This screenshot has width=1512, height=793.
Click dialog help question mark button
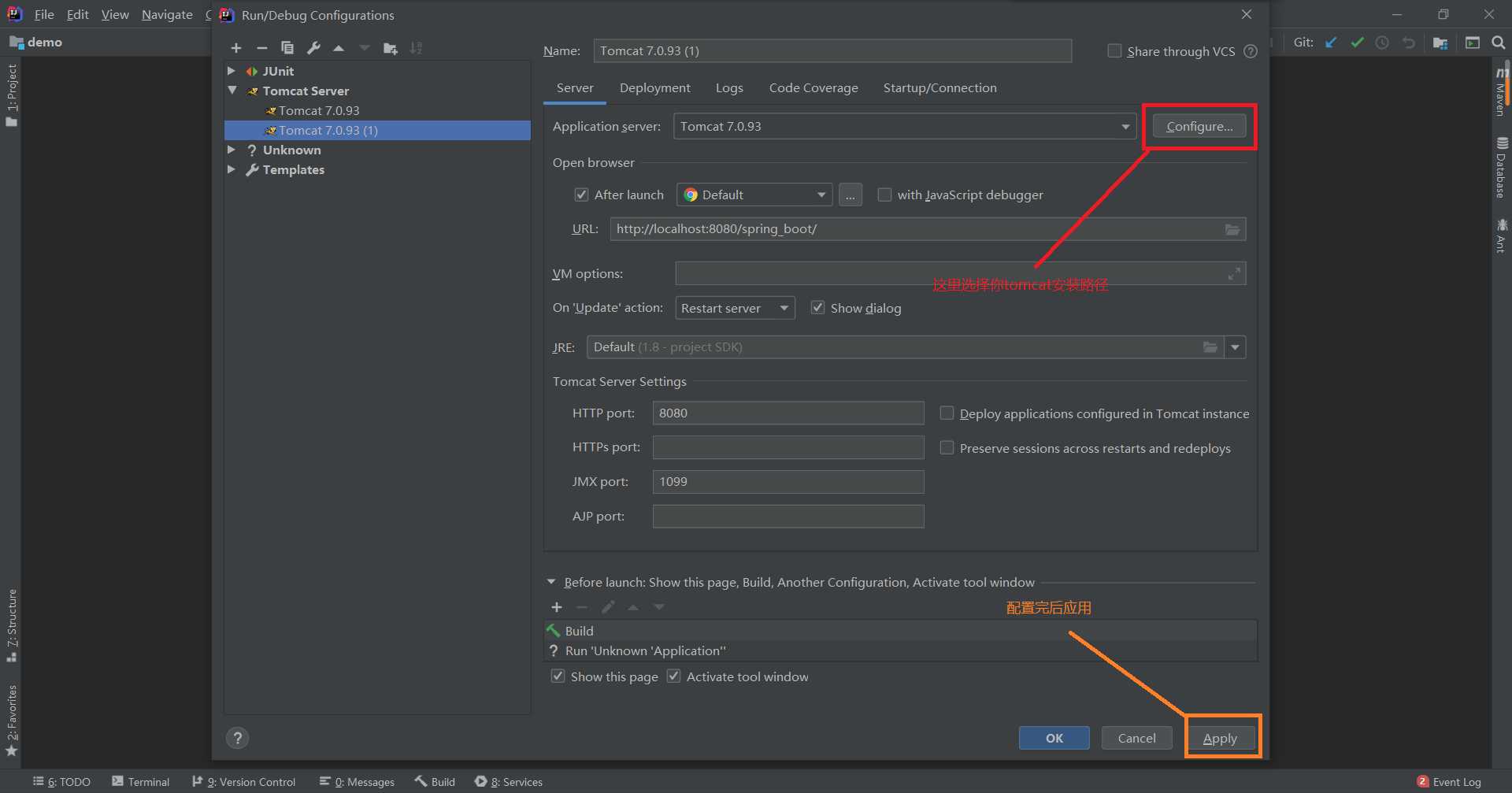(x=237, y=738)
